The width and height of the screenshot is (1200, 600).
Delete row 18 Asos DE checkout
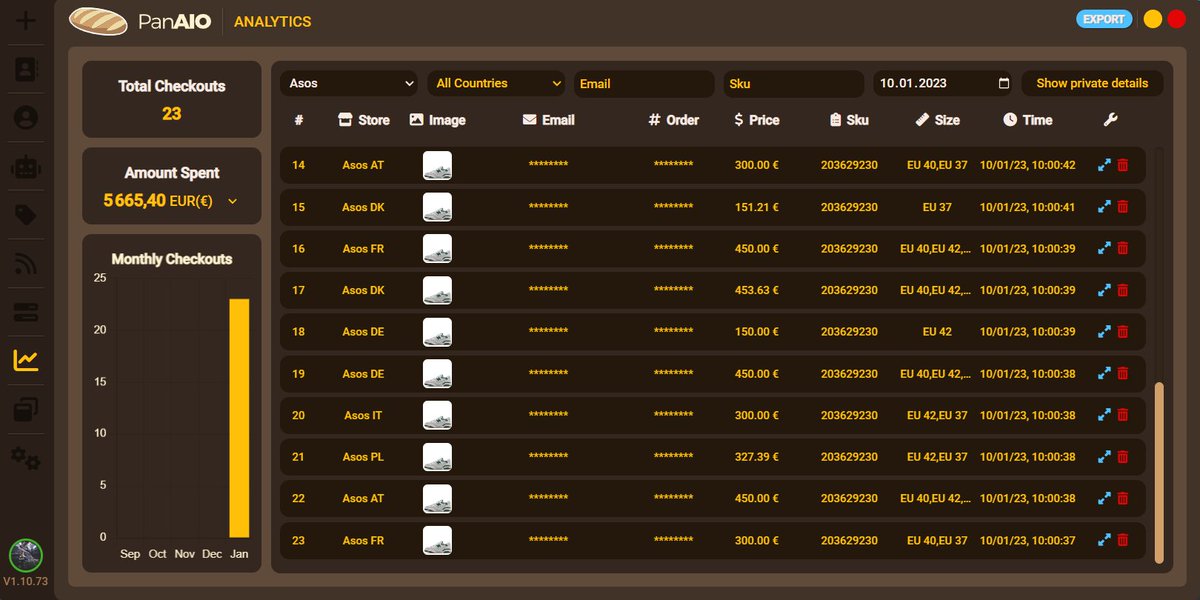tap(1122, 332)
